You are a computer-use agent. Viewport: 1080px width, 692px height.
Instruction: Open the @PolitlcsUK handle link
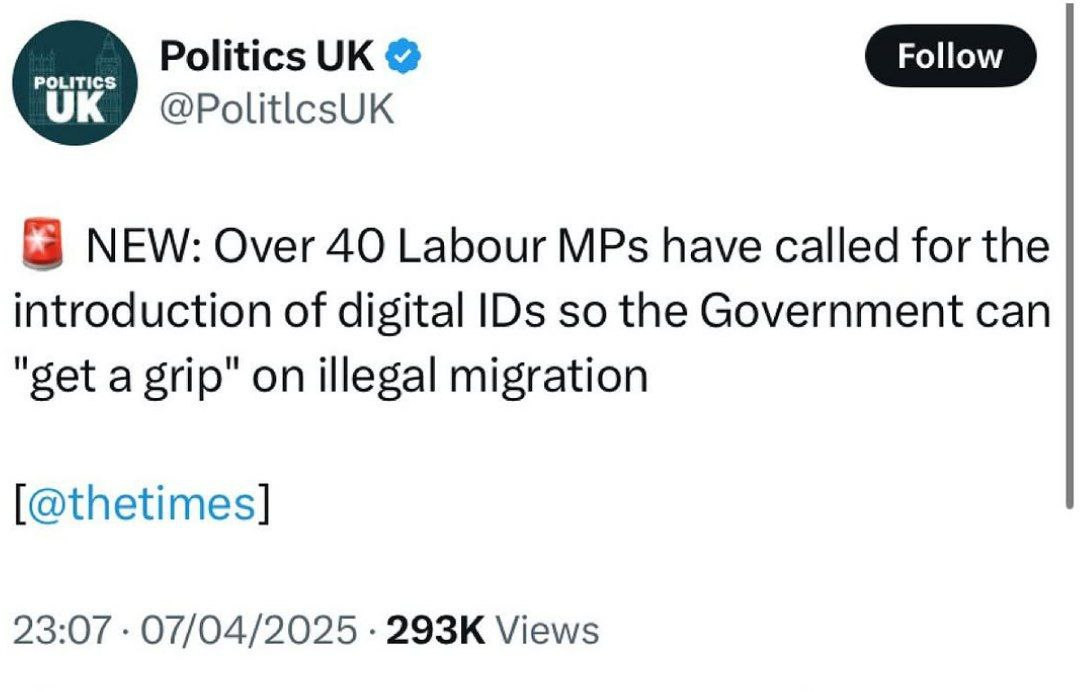pyautogui.click(x=277, y=109)
